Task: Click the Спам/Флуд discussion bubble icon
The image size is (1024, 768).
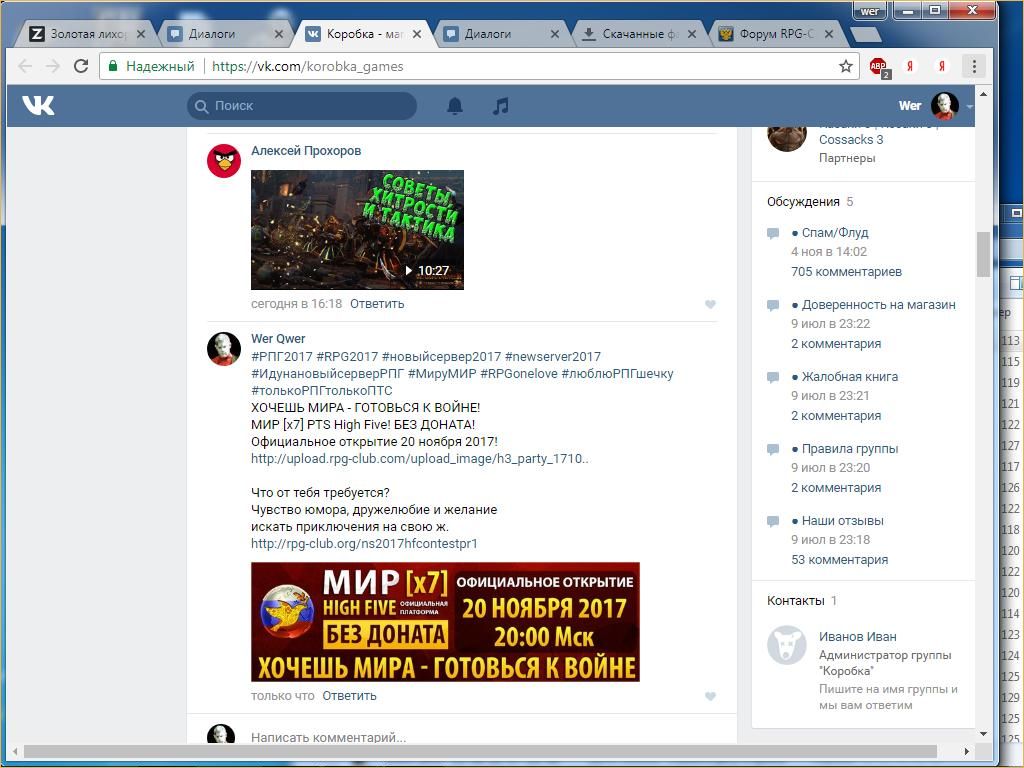Action: click(x=773, y=233)
